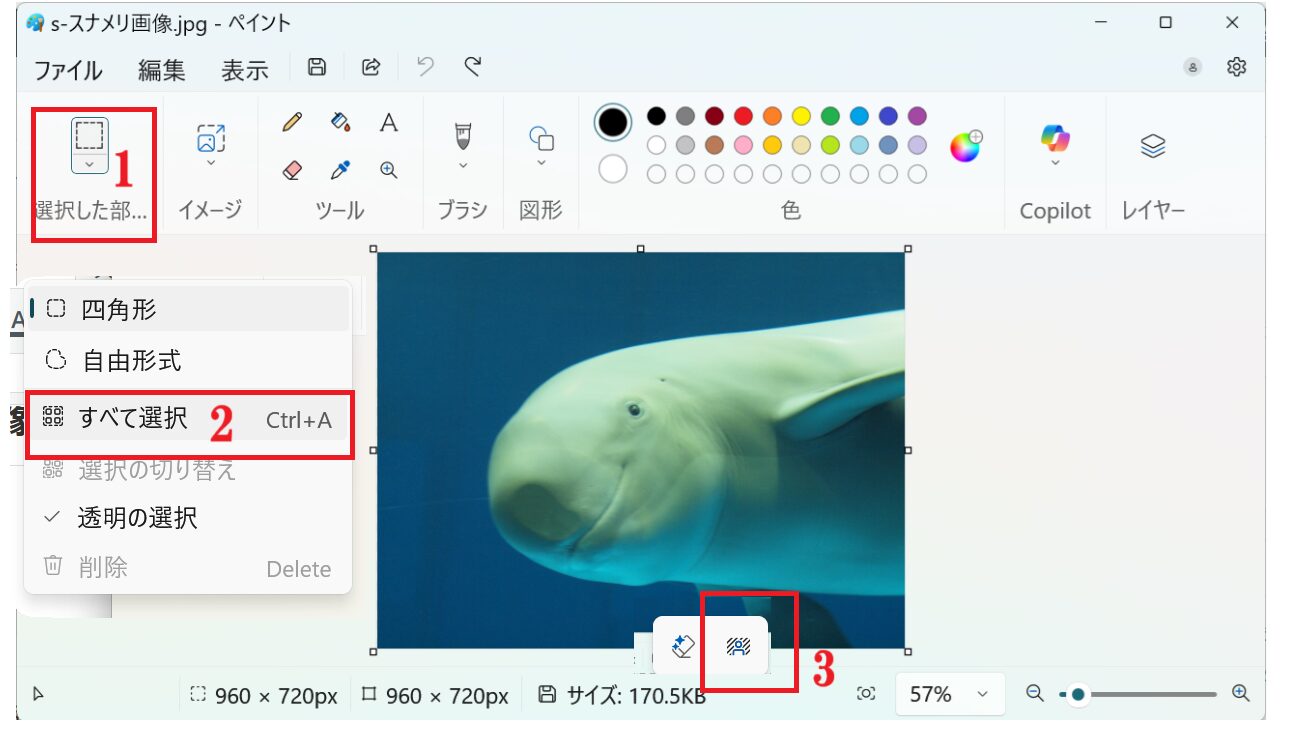Click the 色 group label
Viewport: 1294px width, 745px height.
[791, 210]
